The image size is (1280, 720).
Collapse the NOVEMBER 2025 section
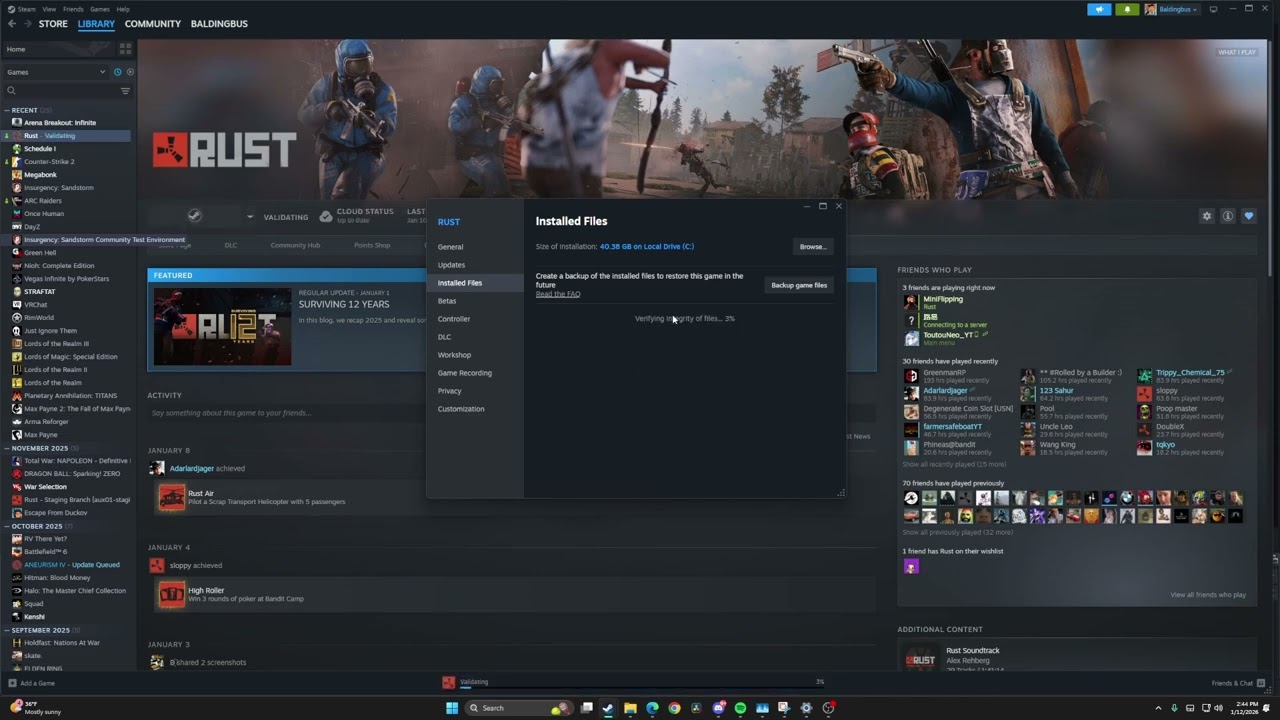point(8,448)
